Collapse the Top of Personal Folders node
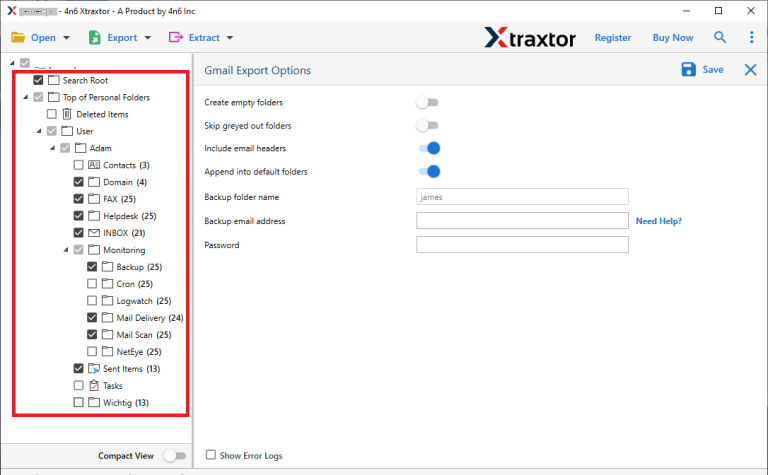The image size is (768, 475). pyautogui.click(x=25, y=97)
